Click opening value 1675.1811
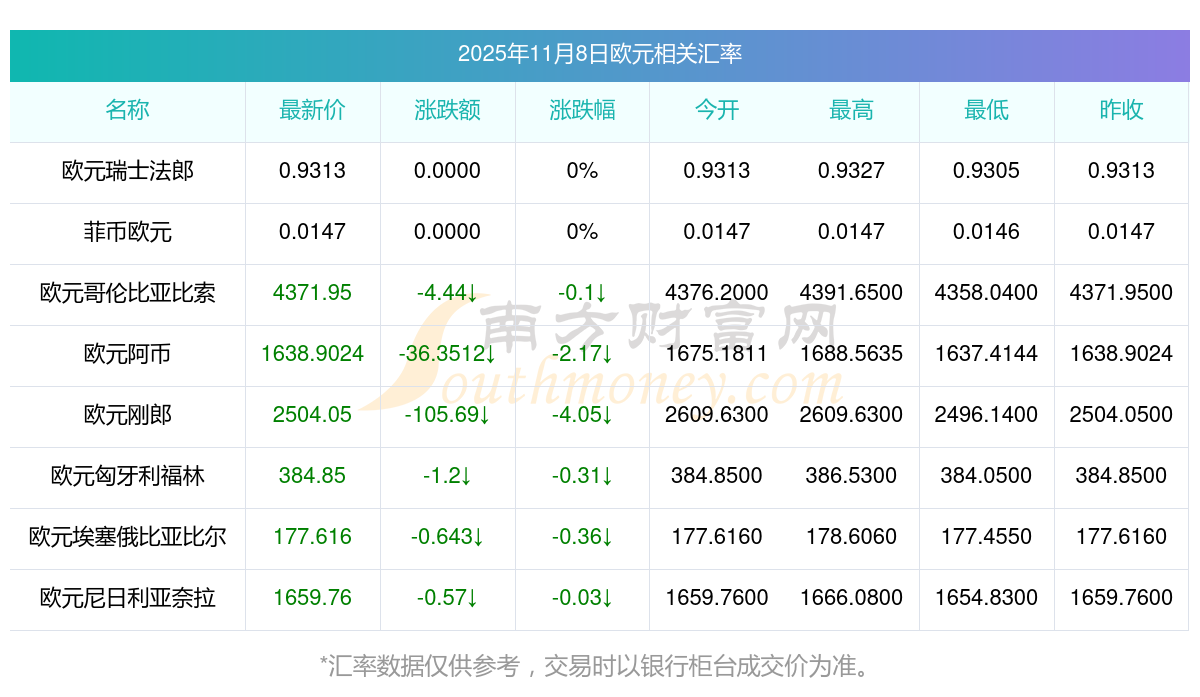Image resolution: width=1200 pixels, height=697 pixels. click(x=717, y=354)
